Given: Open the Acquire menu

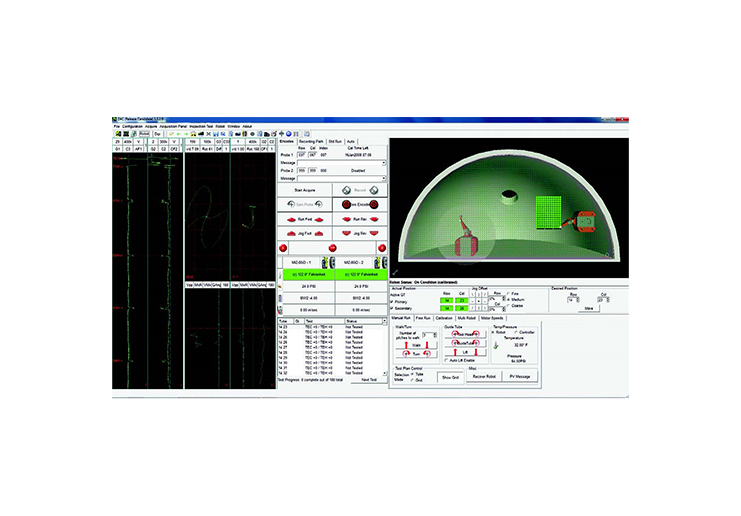Looking at the screenshot, I should 151,126.
